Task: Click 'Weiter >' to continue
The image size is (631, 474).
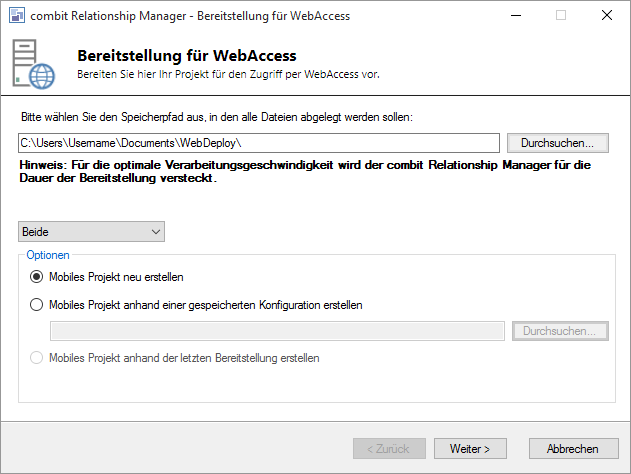Action: pos(469,449)
